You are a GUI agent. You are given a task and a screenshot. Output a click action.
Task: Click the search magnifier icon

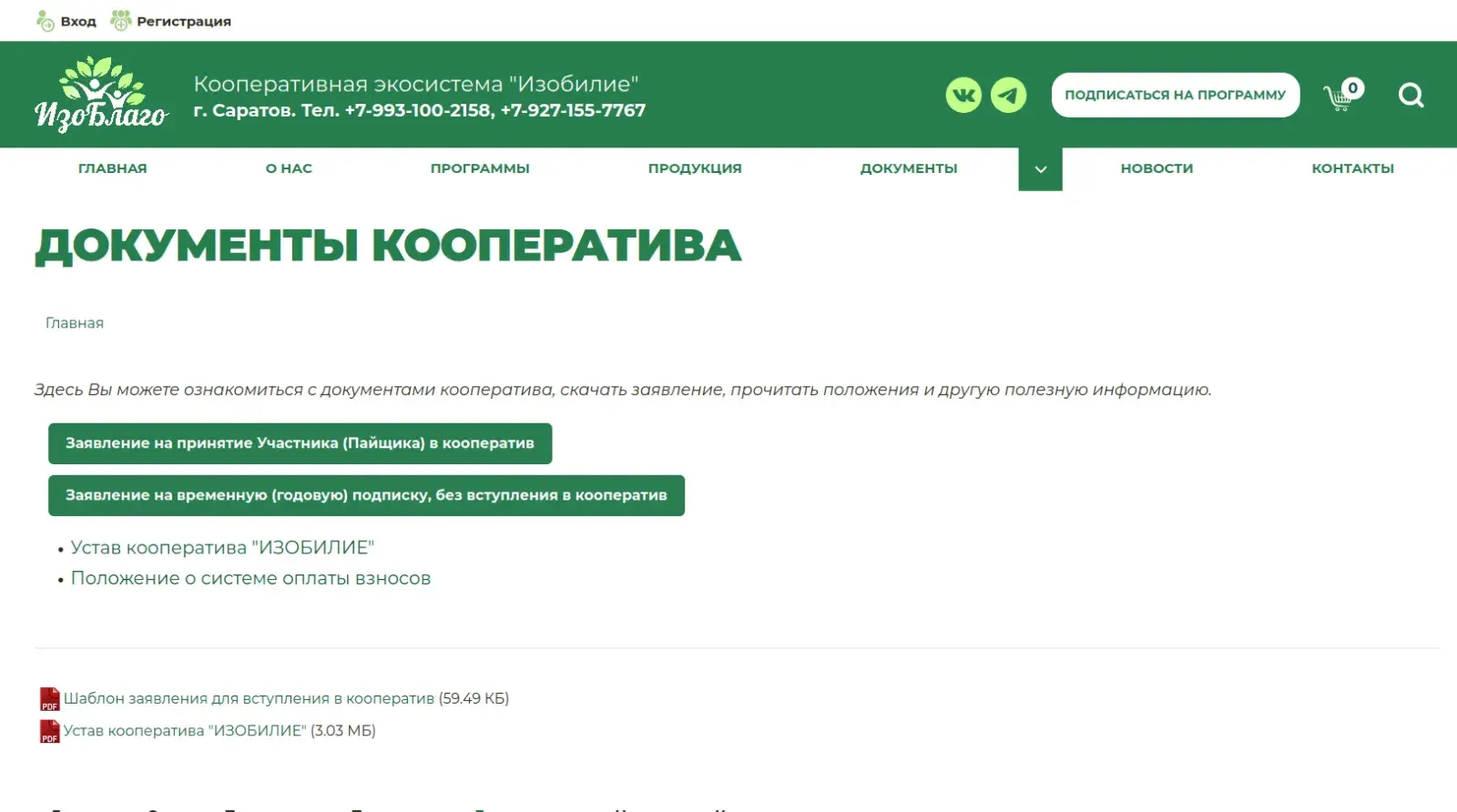(x=1411, y=95)
